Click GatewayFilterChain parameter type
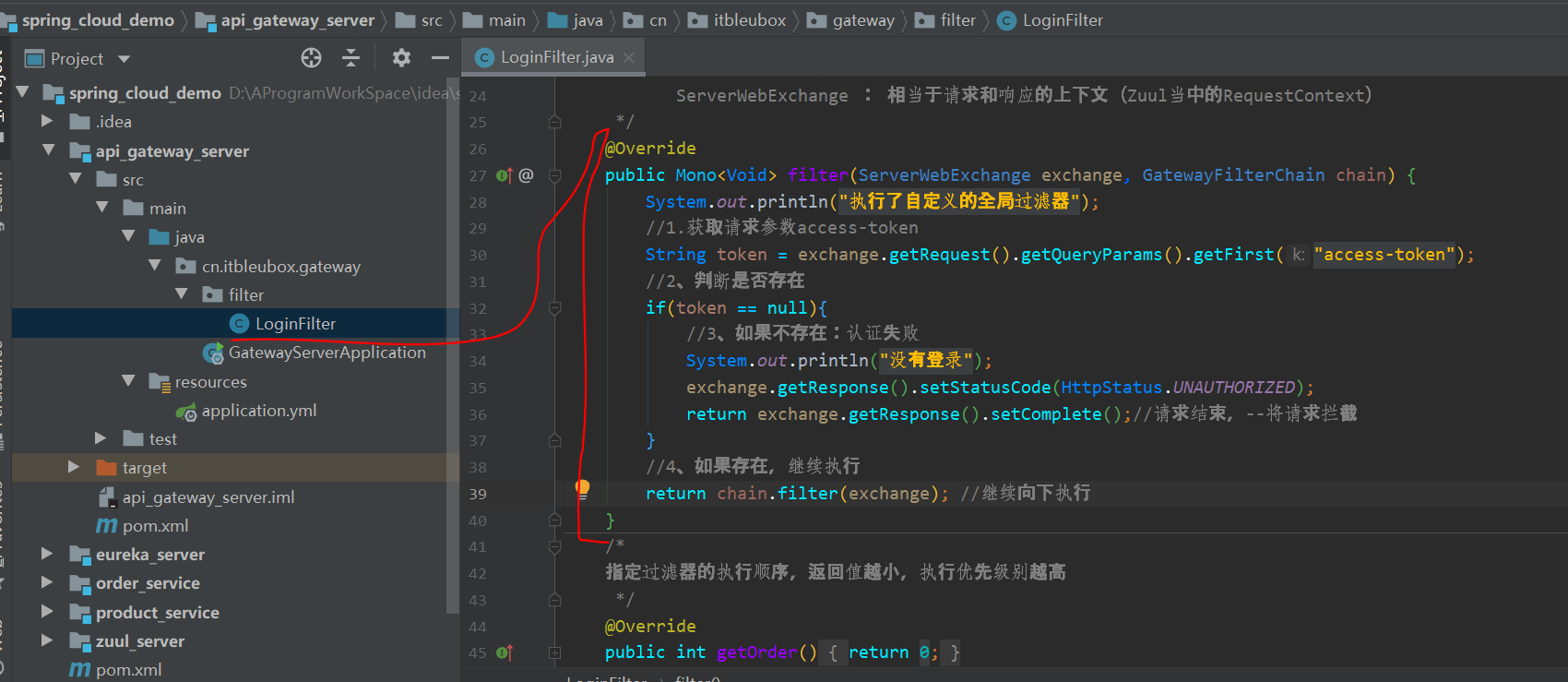 tap(1233, 175)
